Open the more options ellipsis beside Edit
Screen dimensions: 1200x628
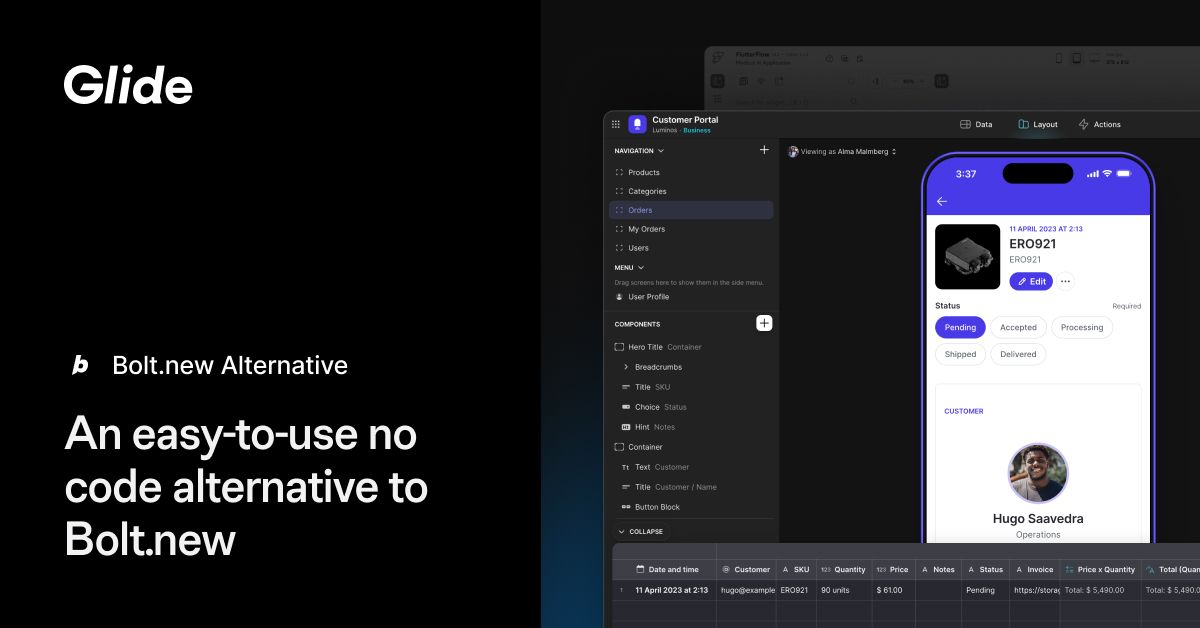click(x=1065, y=281)
